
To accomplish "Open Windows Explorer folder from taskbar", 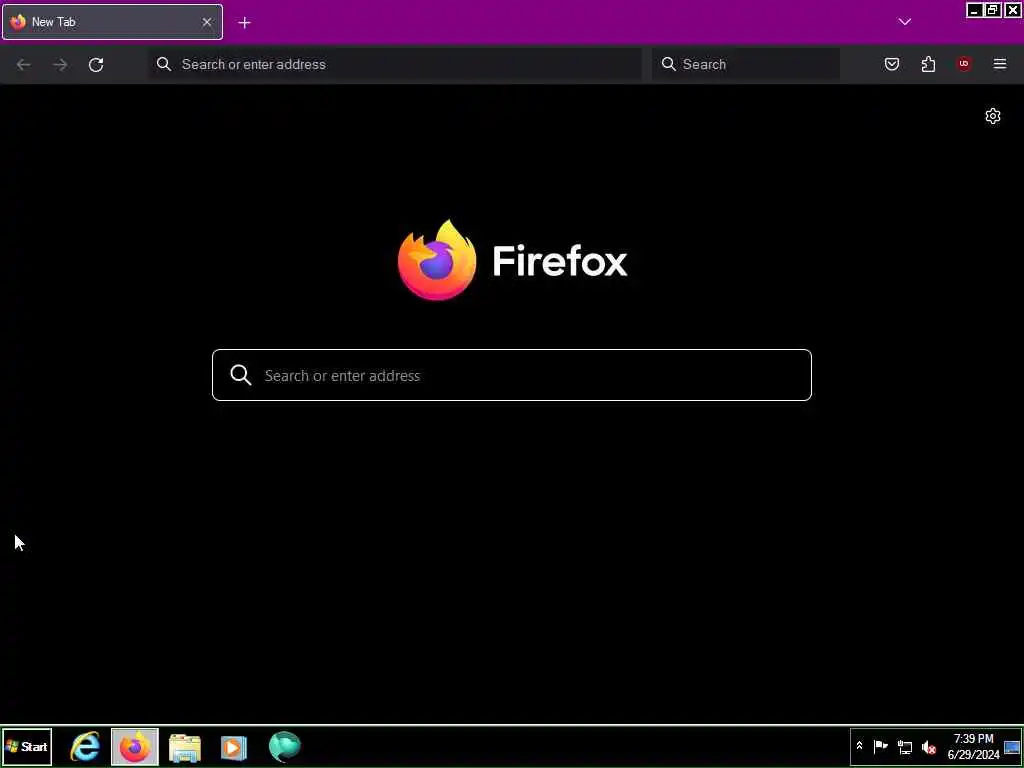I will point(185,747).
